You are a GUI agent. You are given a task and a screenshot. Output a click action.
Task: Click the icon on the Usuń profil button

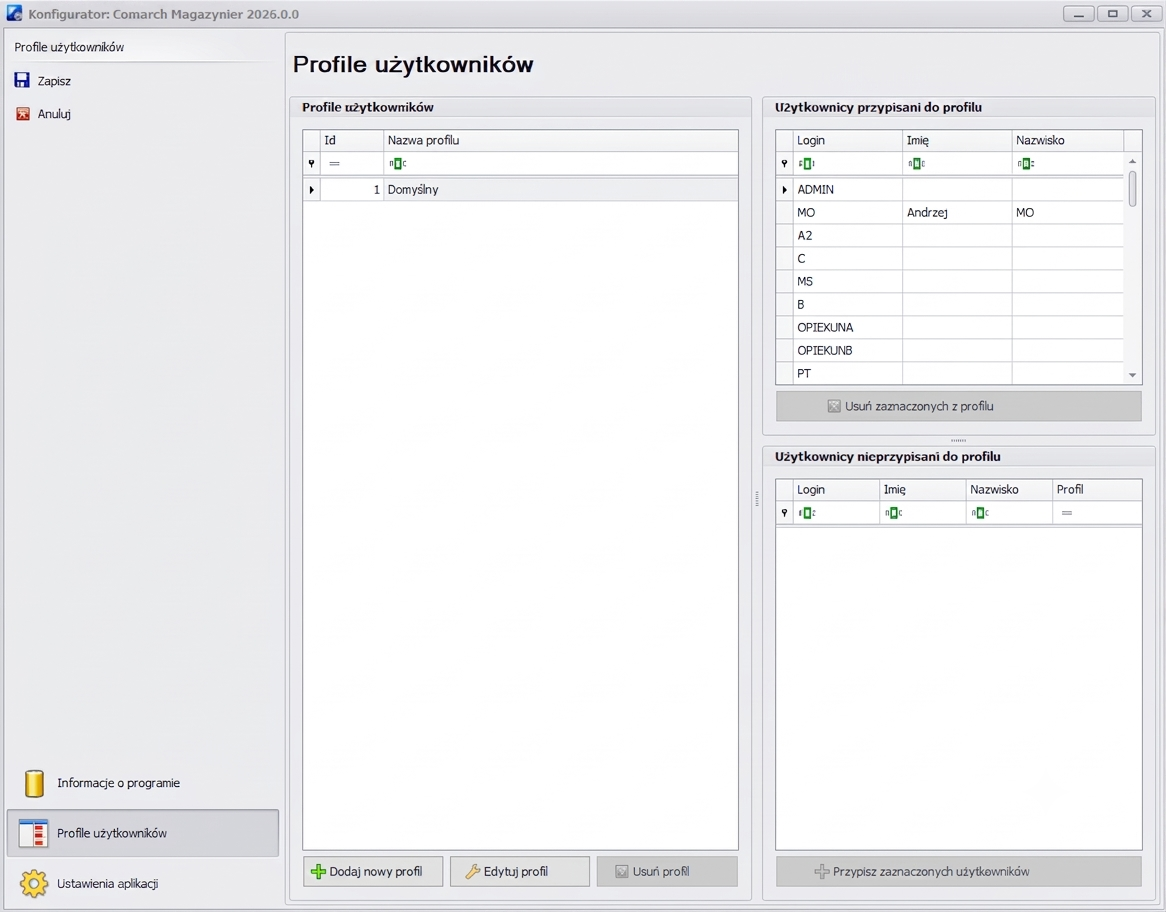point(622,872)
